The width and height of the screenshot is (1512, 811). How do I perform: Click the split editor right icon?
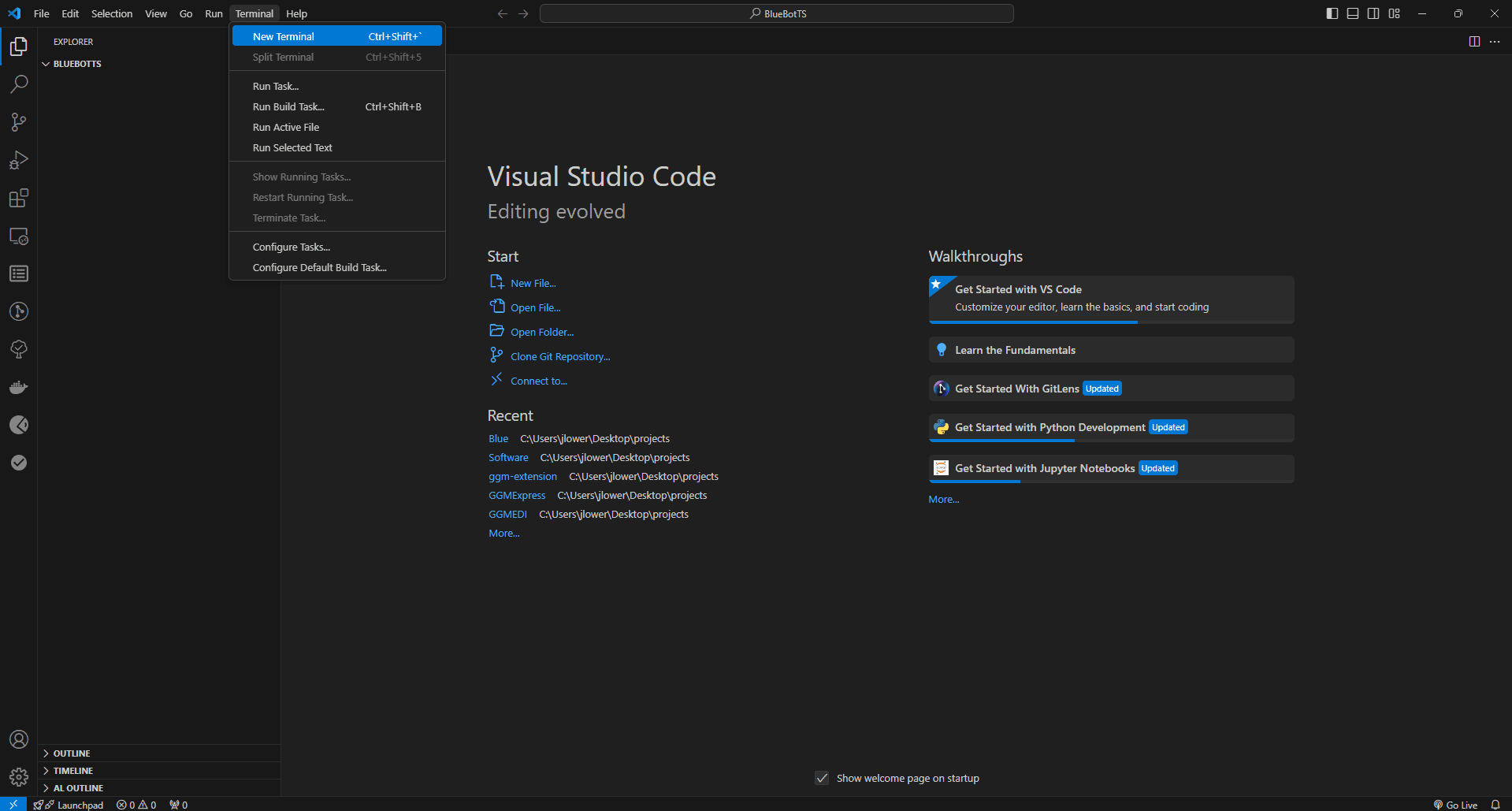[1474, 42]
